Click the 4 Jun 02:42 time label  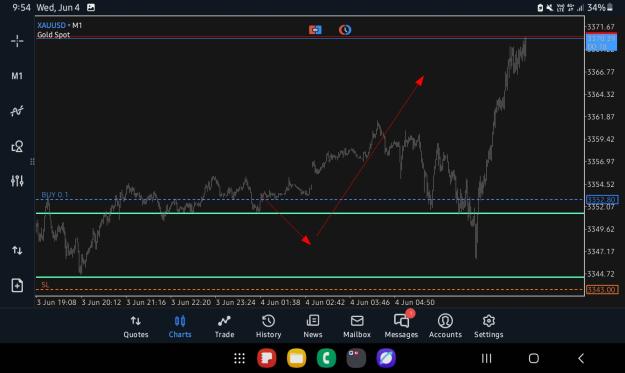tap(325, 302)
